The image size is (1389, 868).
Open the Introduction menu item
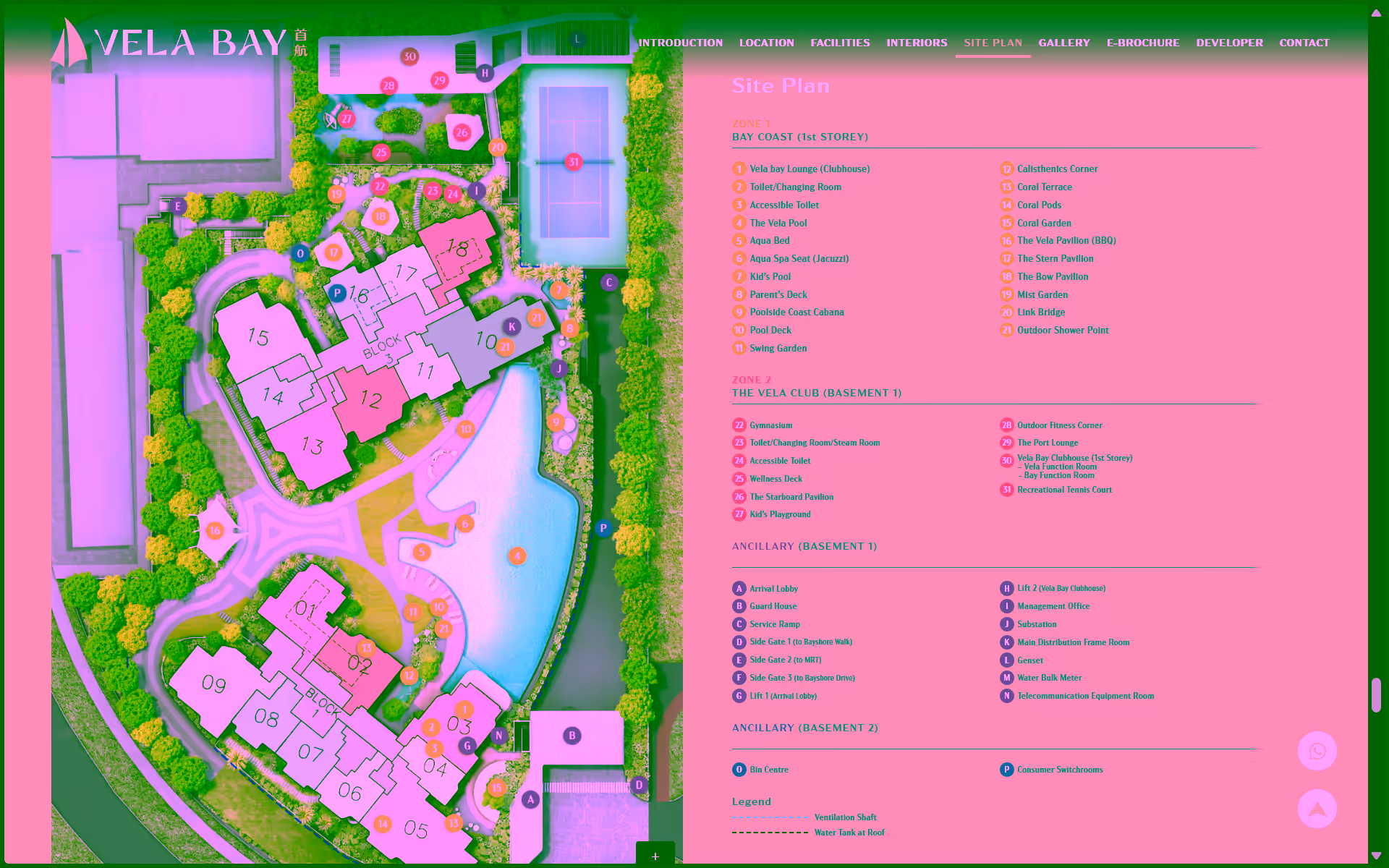(x=680, y=43)
